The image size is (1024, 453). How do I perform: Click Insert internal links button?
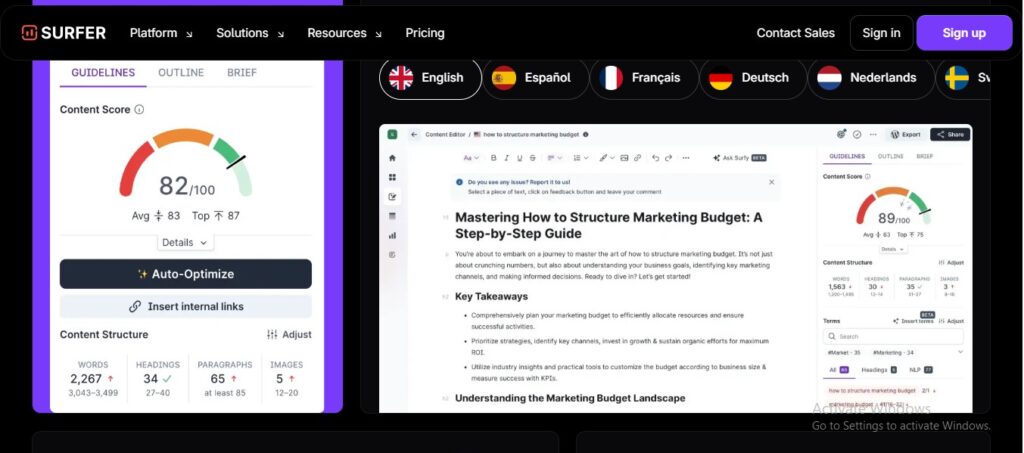click(x=185, y=306)
